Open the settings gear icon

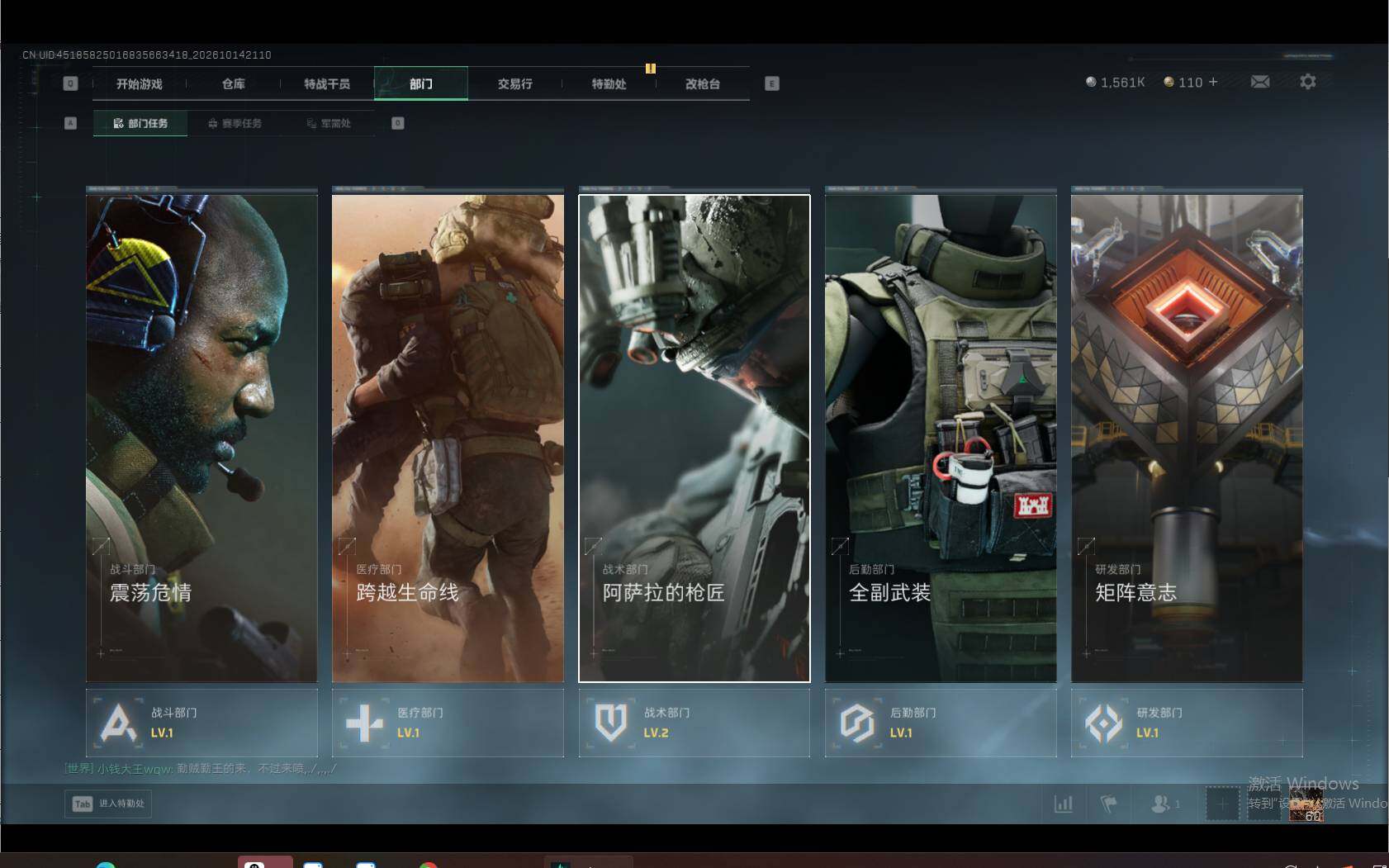click(x=1307, y=82)
